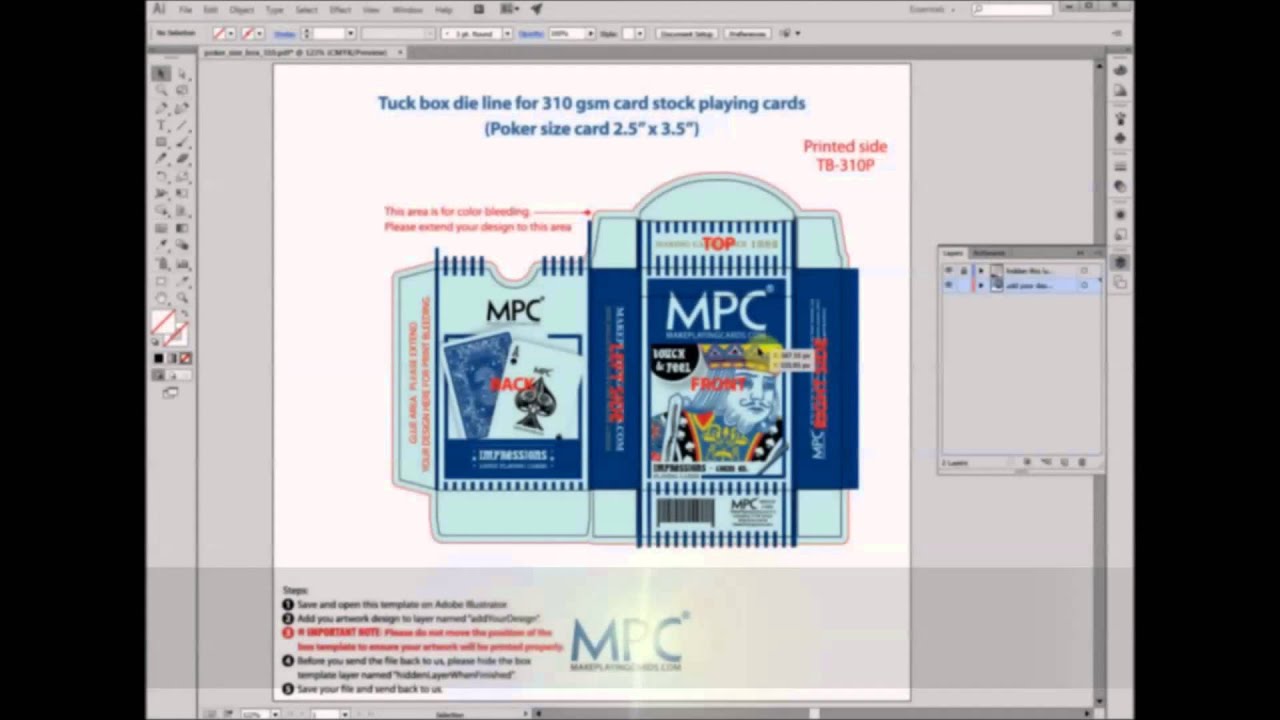Image resolution: width=1280 pixels, height=720 pixels.
Task: Select the Eyedropper tool
Action: (x=161, y=245)
